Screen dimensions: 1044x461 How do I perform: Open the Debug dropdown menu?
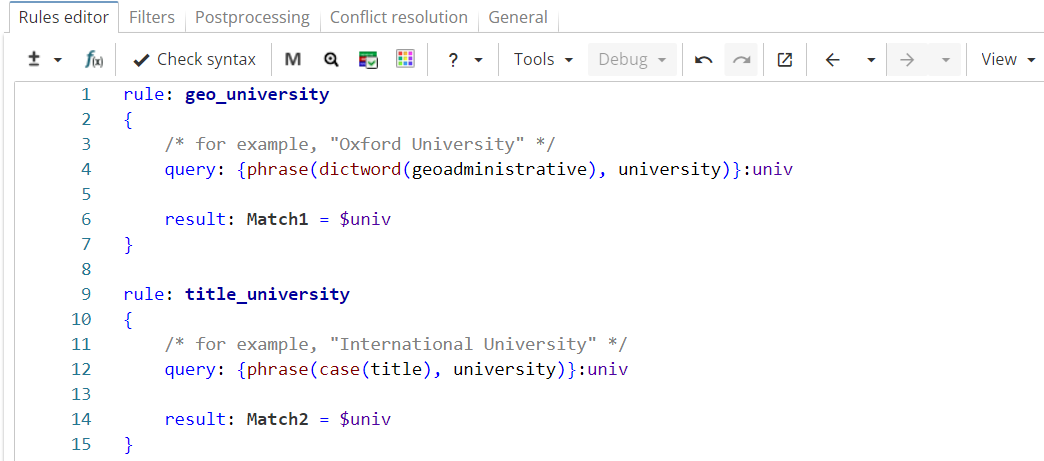[633, 59]
